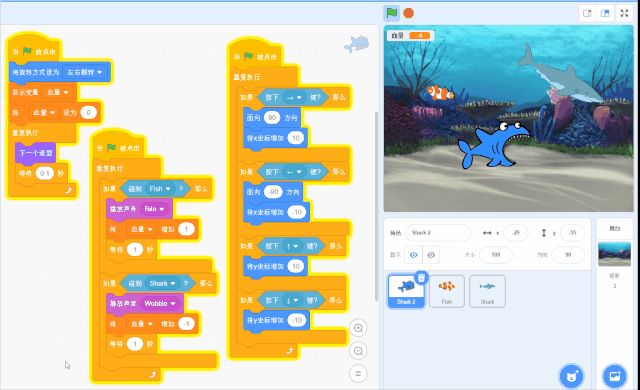640x390 pixels.
Task: Zoom out the code workspace
Action: (x=358, y=351)
